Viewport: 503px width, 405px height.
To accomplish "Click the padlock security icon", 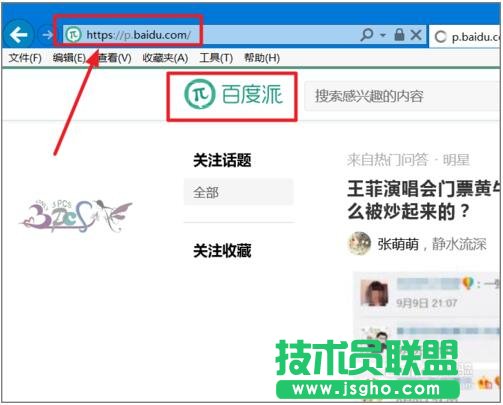I will pyautogui.click(x=399, y=34).
